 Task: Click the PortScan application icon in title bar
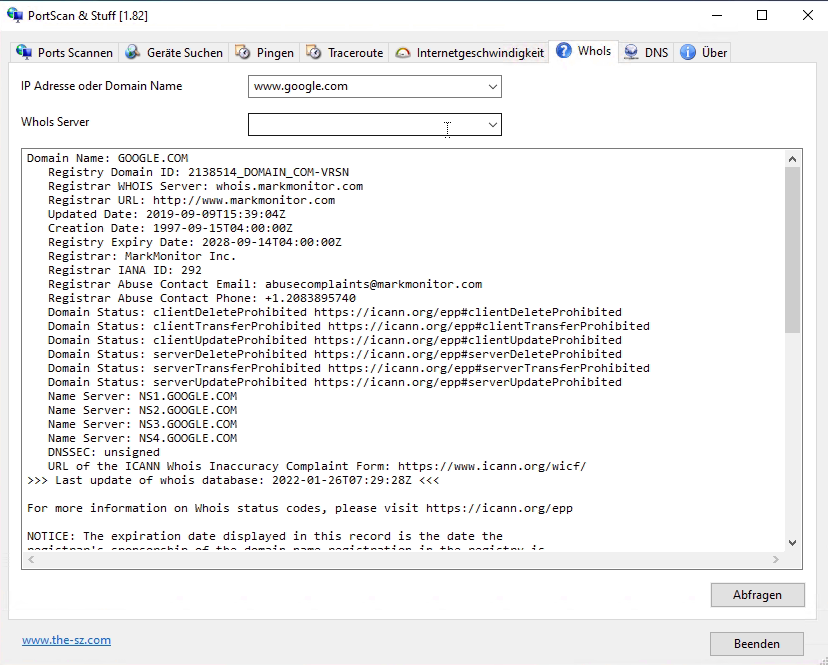pos(14,15)
